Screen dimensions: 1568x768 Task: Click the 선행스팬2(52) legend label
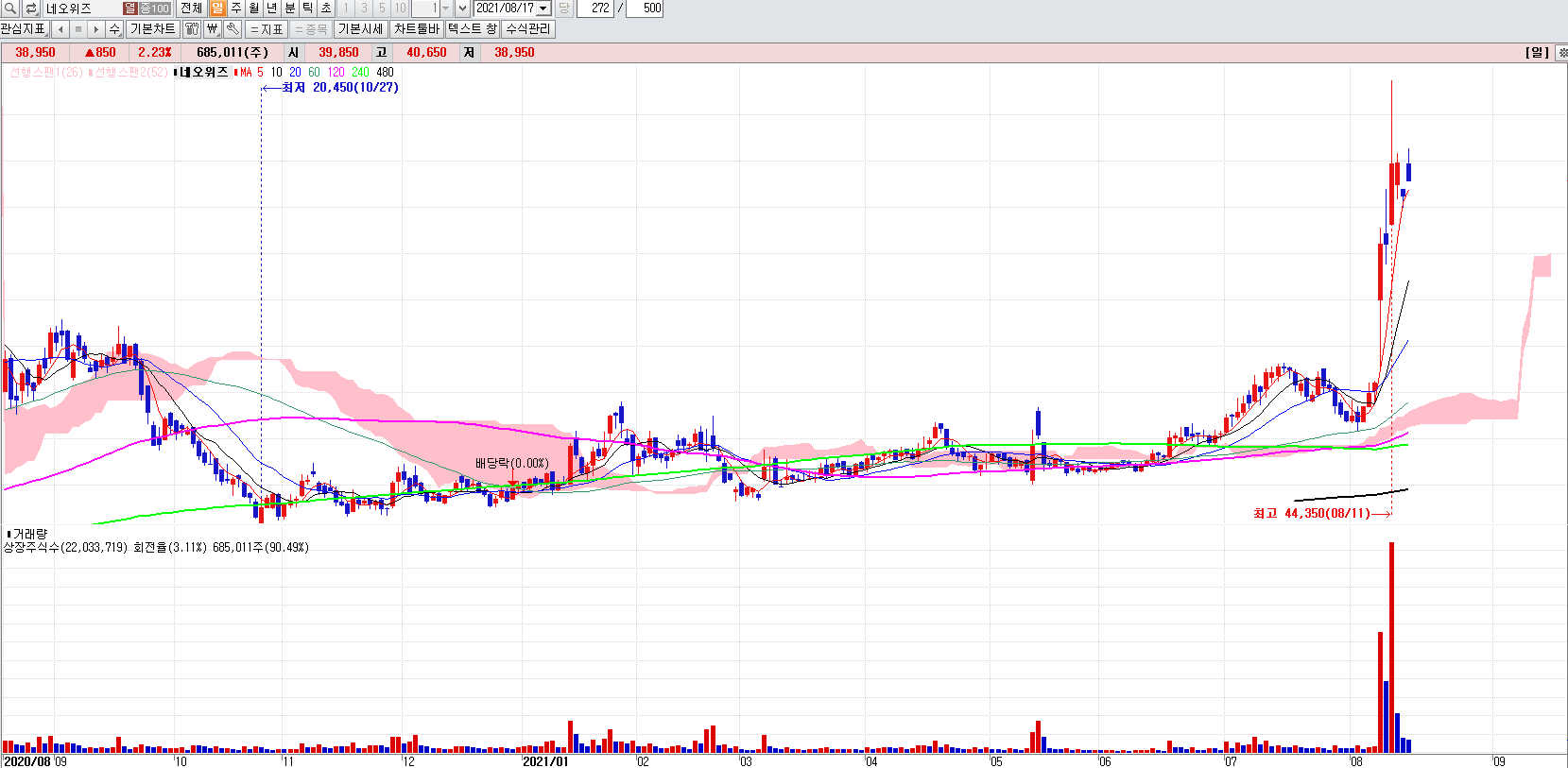pos(130,73)
